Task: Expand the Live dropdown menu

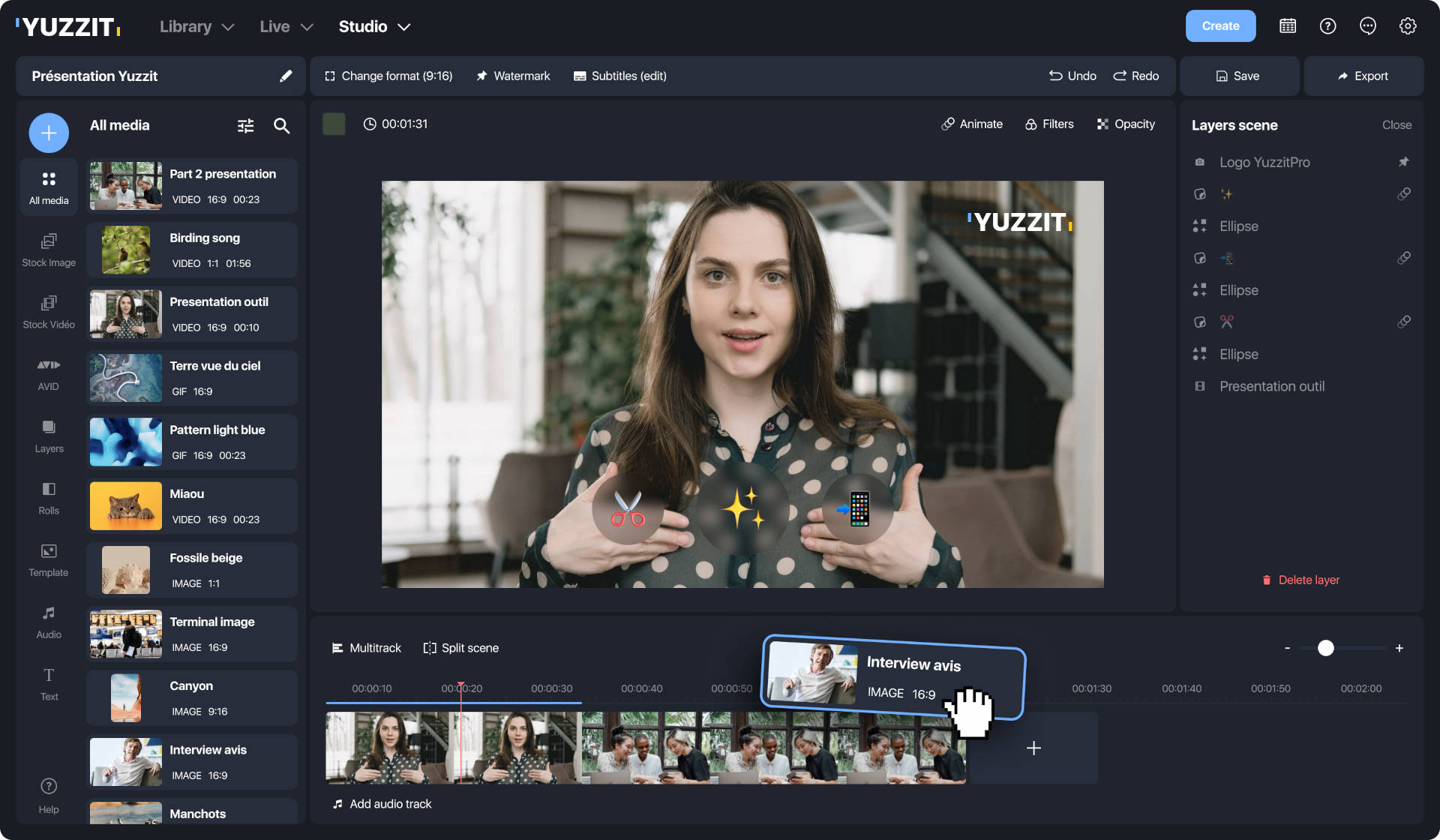Action: click(x=286, y=27)
